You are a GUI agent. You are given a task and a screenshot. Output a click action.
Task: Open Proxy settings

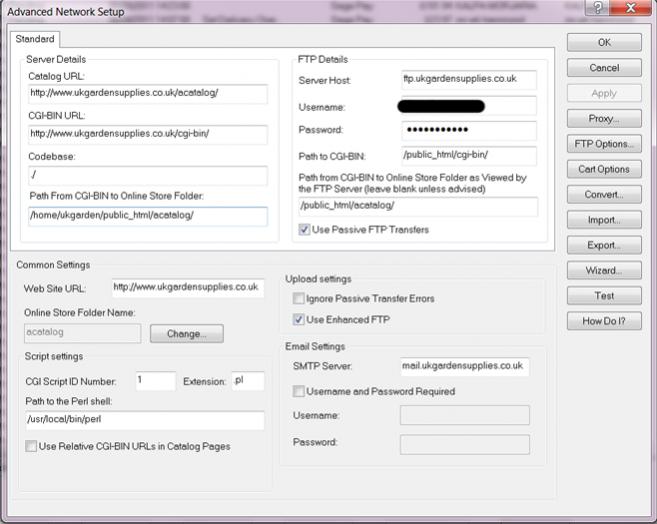coord(604,119)
